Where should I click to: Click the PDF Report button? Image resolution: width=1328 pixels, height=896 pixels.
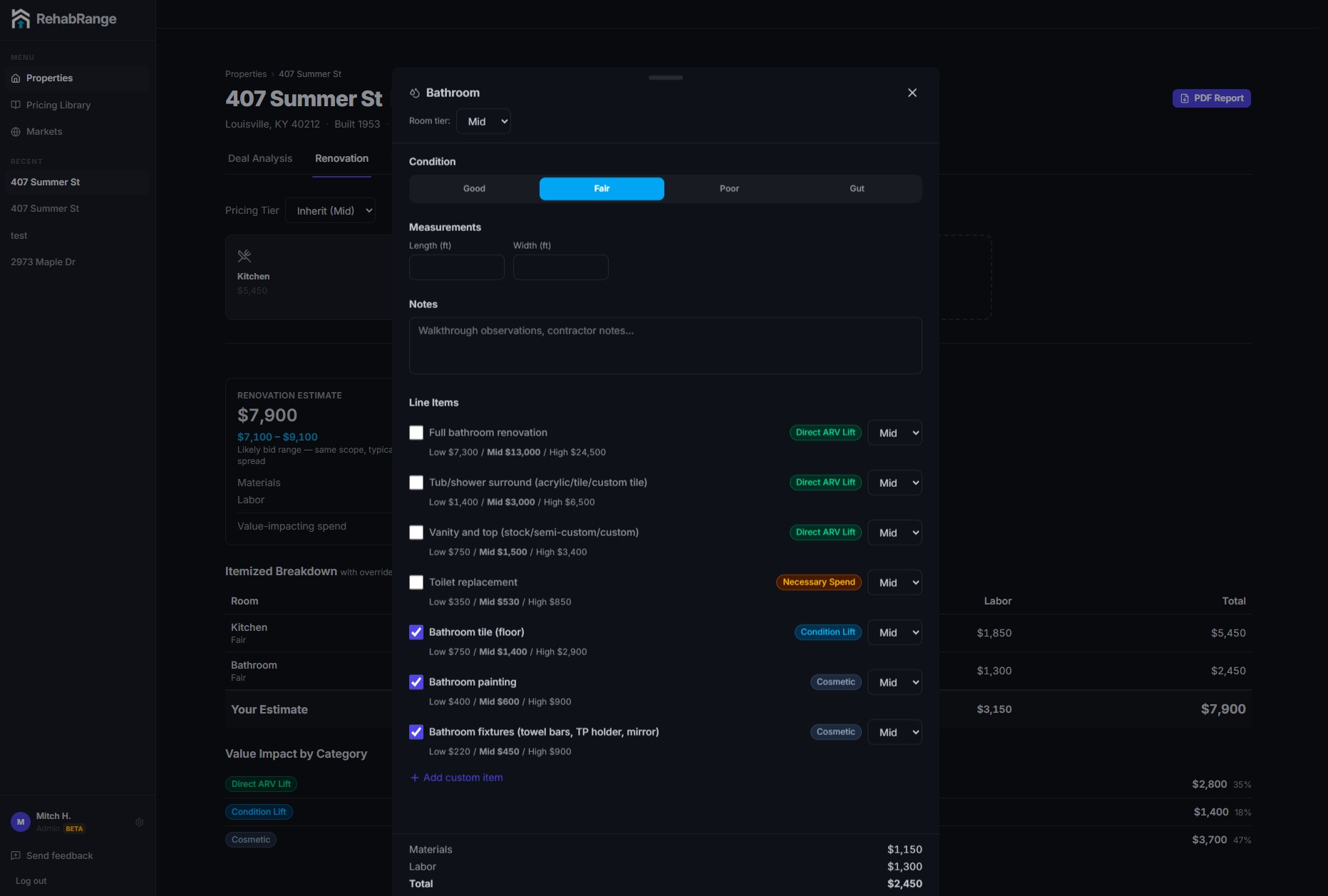(x=1212, y=98)
